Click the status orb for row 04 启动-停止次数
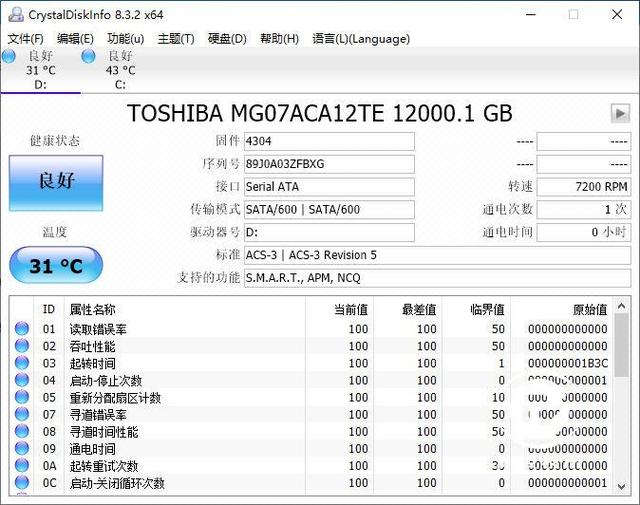Screen dimensions: 640x505 [x=22, y=380]
